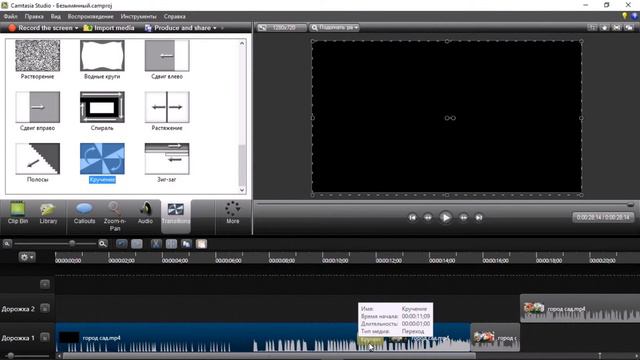The height and width of the screenshot is (360, 640).
Task: Click the Split clip tool
Action: tap(171, 244)
